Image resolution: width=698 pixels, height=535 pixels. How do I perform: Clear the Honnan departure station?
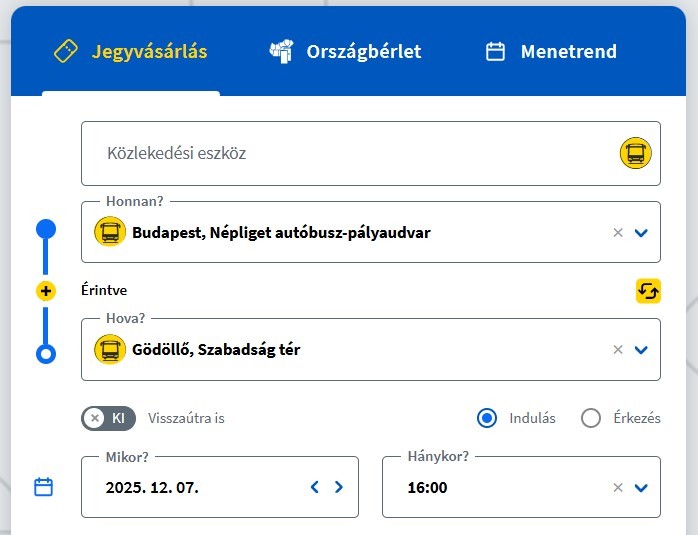618,232
